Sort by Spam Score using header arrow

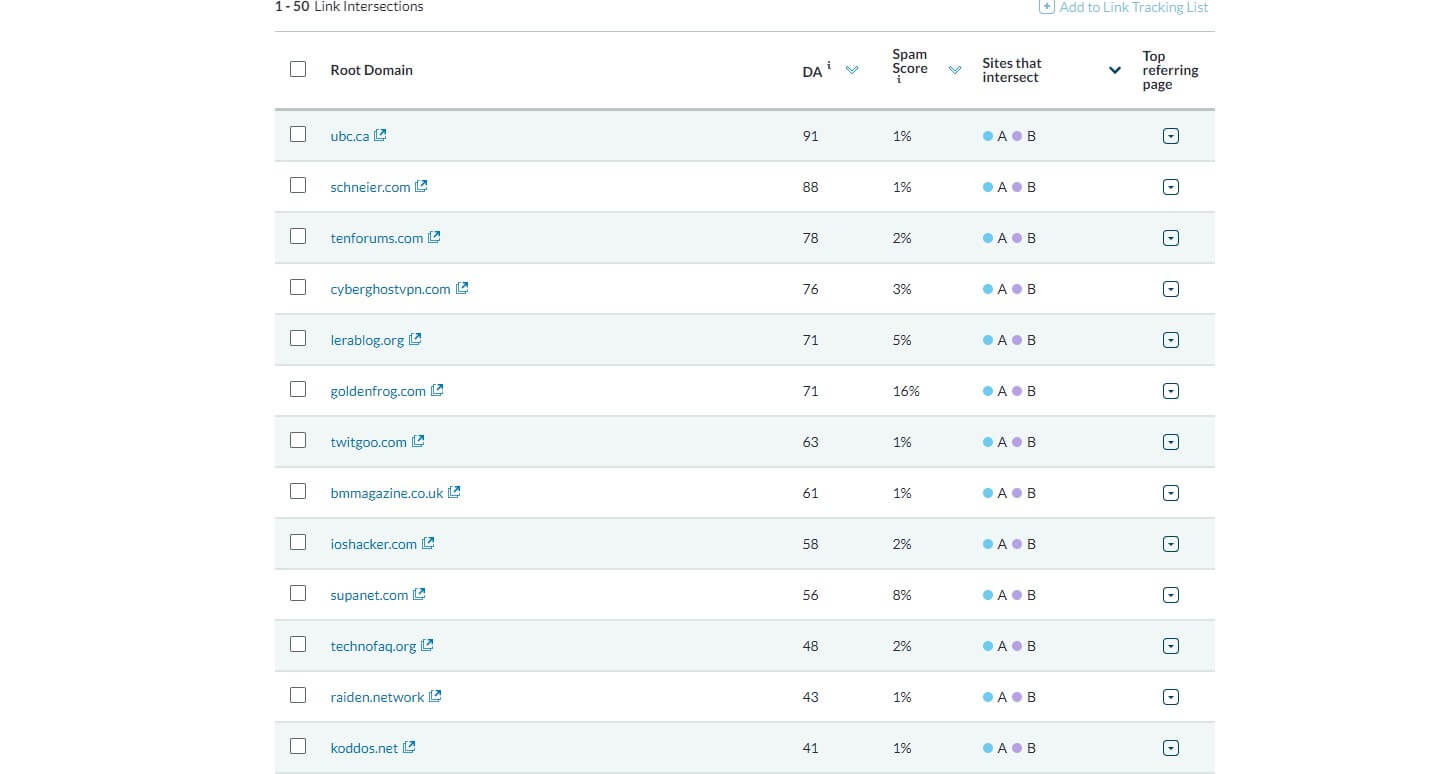[x=955, y=70]
